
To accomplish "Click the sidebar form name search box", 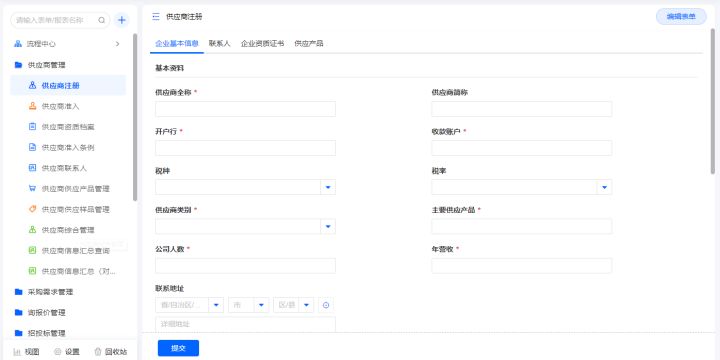I will [60, 20].
